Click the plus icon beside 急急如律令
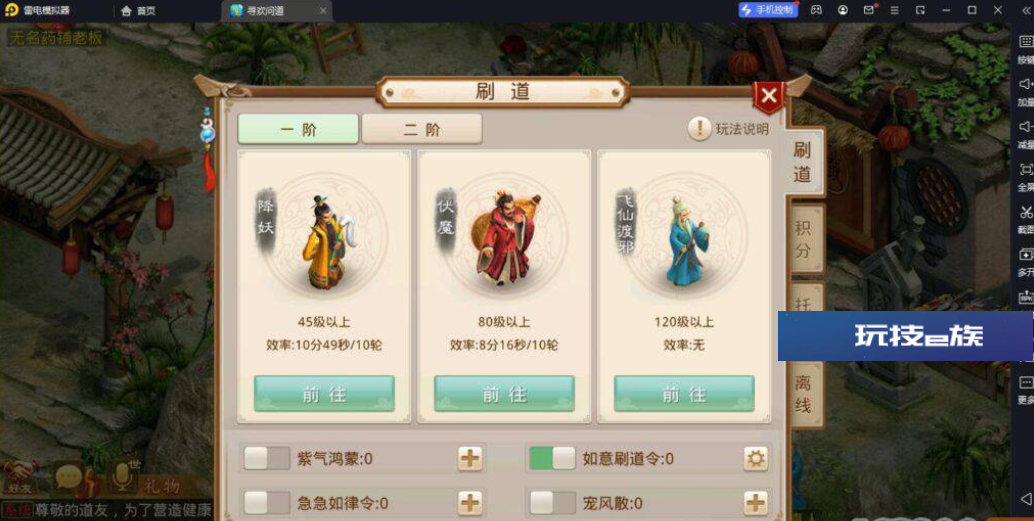 (x=470, y=503)
